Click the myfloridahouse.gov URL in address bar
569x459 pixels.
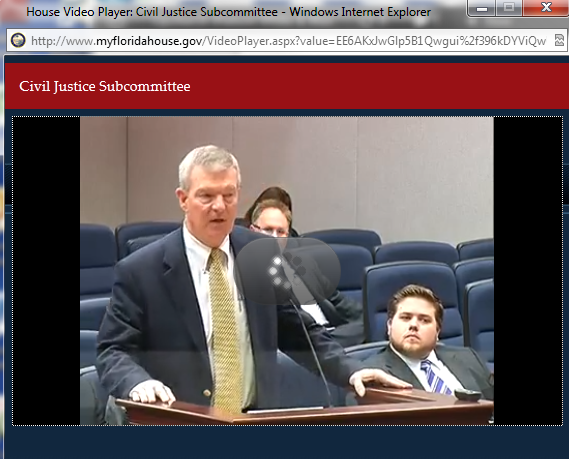point(288,41)
